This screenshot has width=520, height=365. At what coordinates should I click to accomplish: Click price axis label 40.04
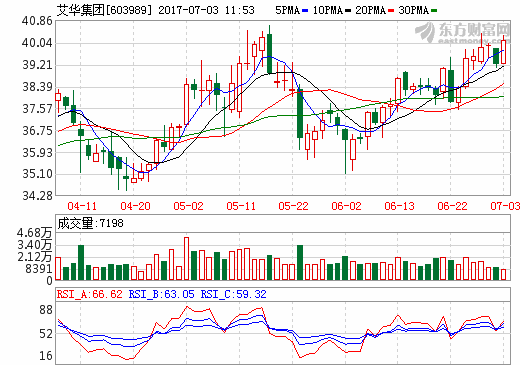point(37,43)
